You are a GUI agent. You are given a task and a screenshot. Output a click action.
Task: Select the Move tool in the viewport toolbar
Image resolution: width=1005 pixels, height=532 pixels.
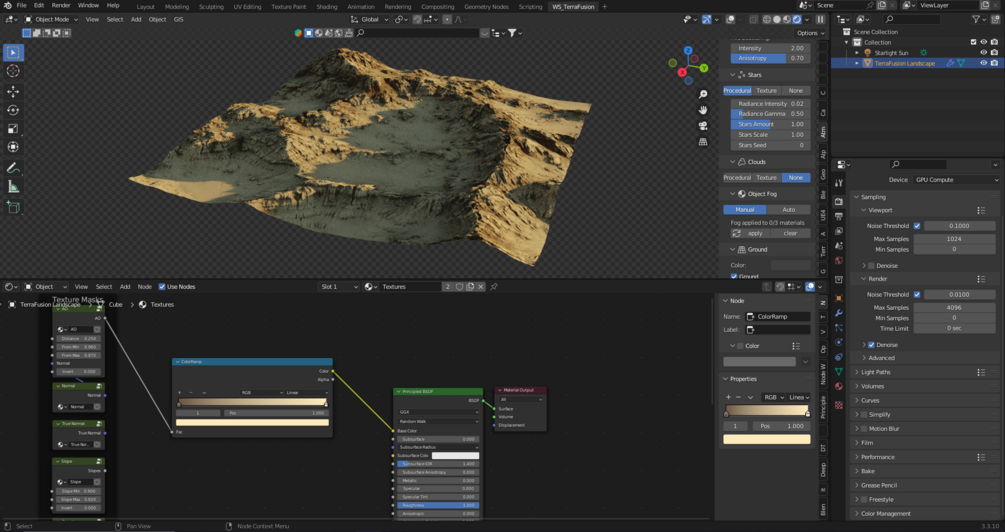[13, 91]
